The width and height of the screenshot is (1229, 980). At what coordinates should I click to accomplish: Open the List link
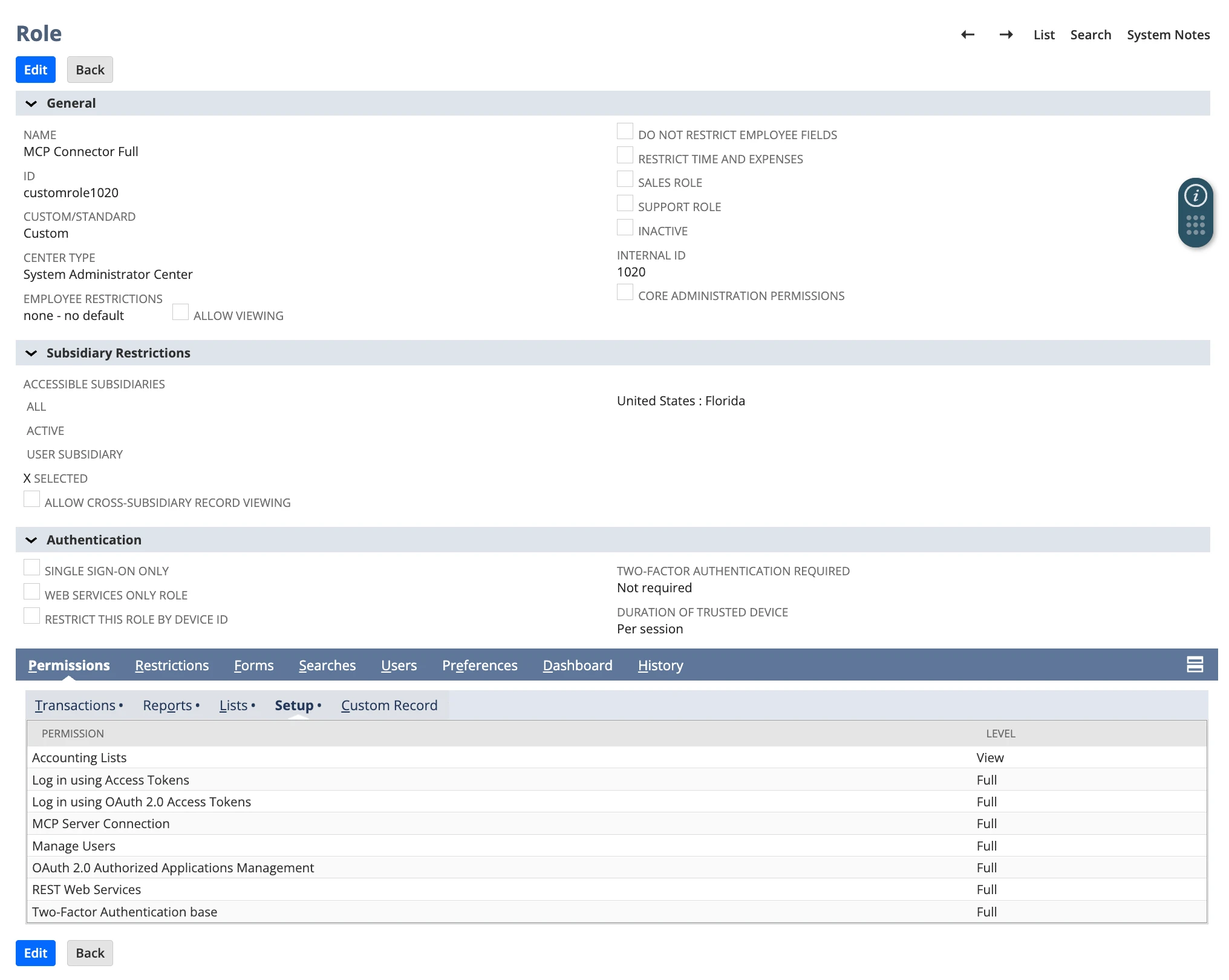click(x=1044, y=35)
